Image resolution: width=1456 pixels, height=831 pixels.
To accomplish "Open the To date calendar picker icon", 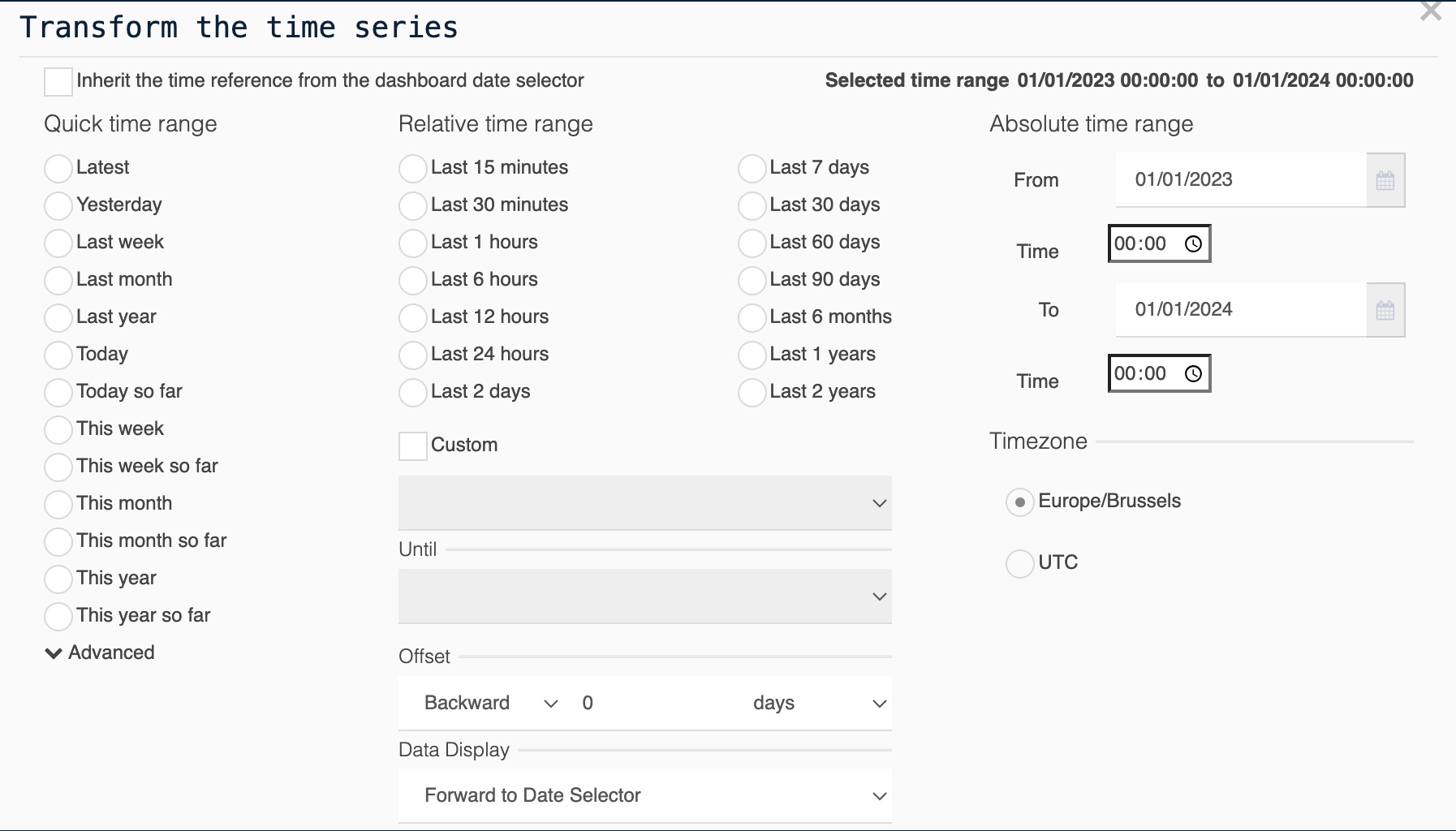I will [x=1385, y=310].
